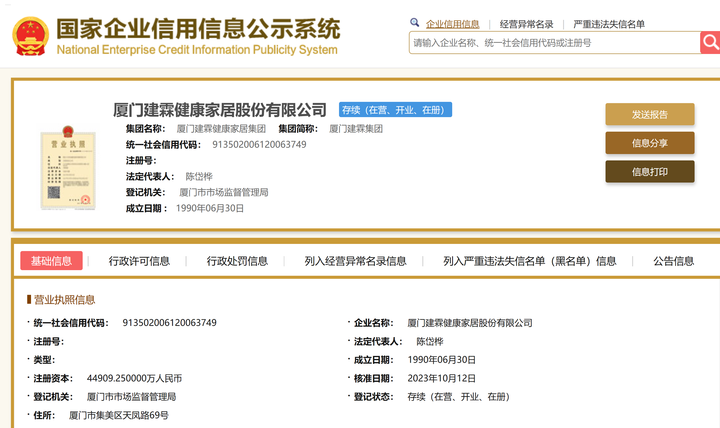Click the address 厦门市集美区天凤路69号
The width and height of the screenshot is (720, 428).
click(x=119, y=415)
